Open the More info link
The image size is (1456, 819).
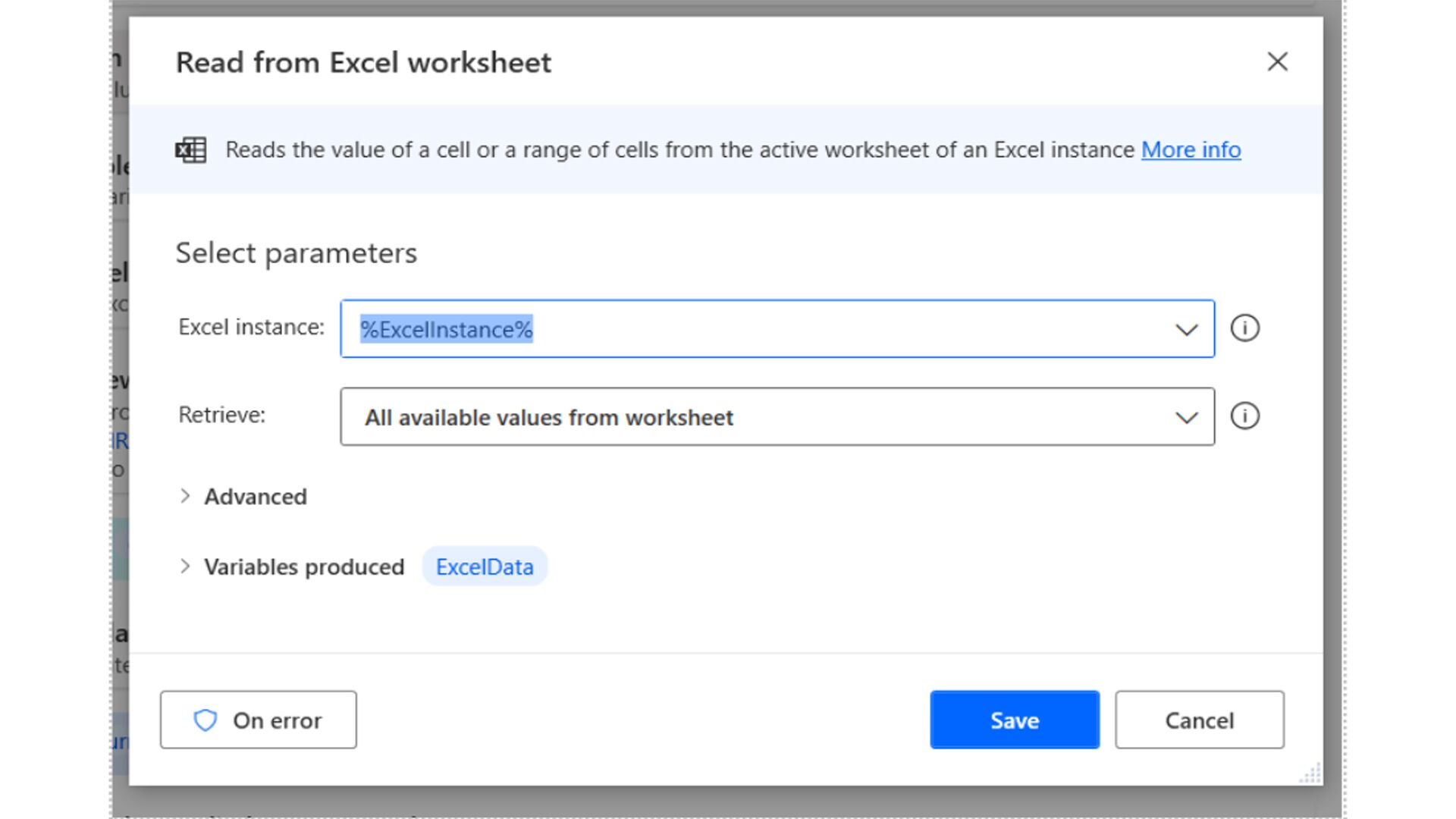tap(1191, 150)
